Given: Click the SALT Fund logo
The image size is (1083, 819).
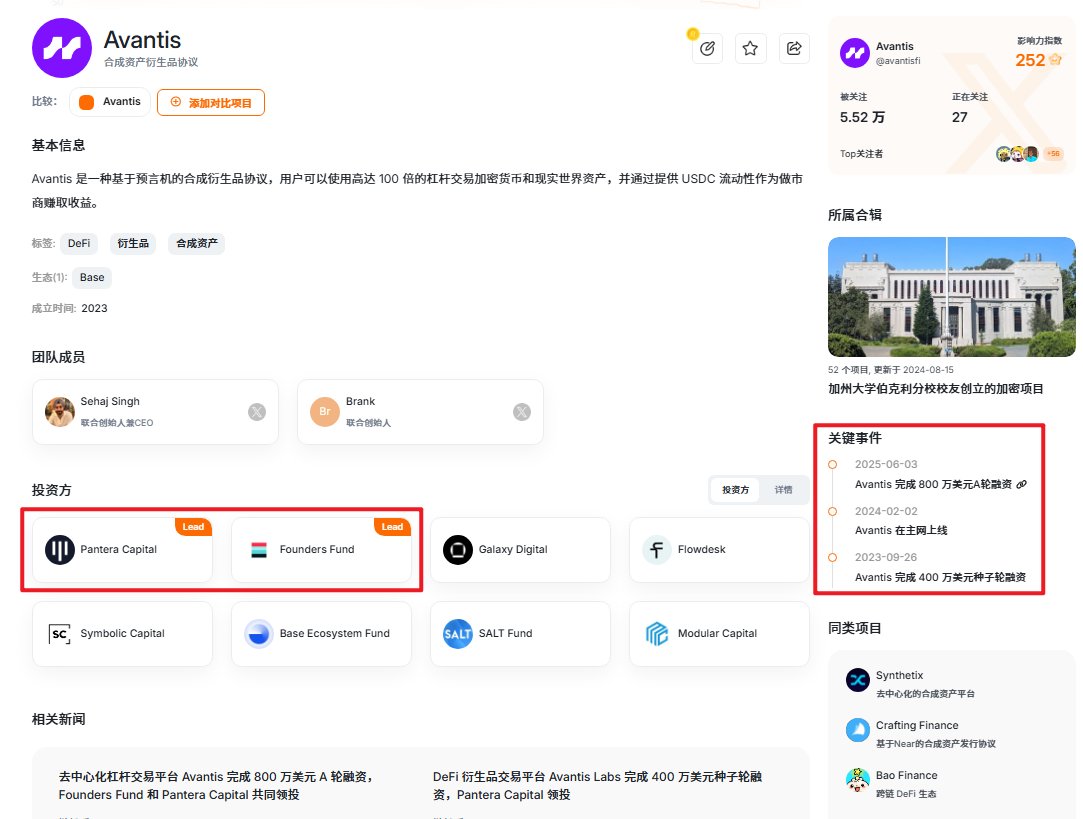Looking at the screenshot, I should (x=457, y=633).
